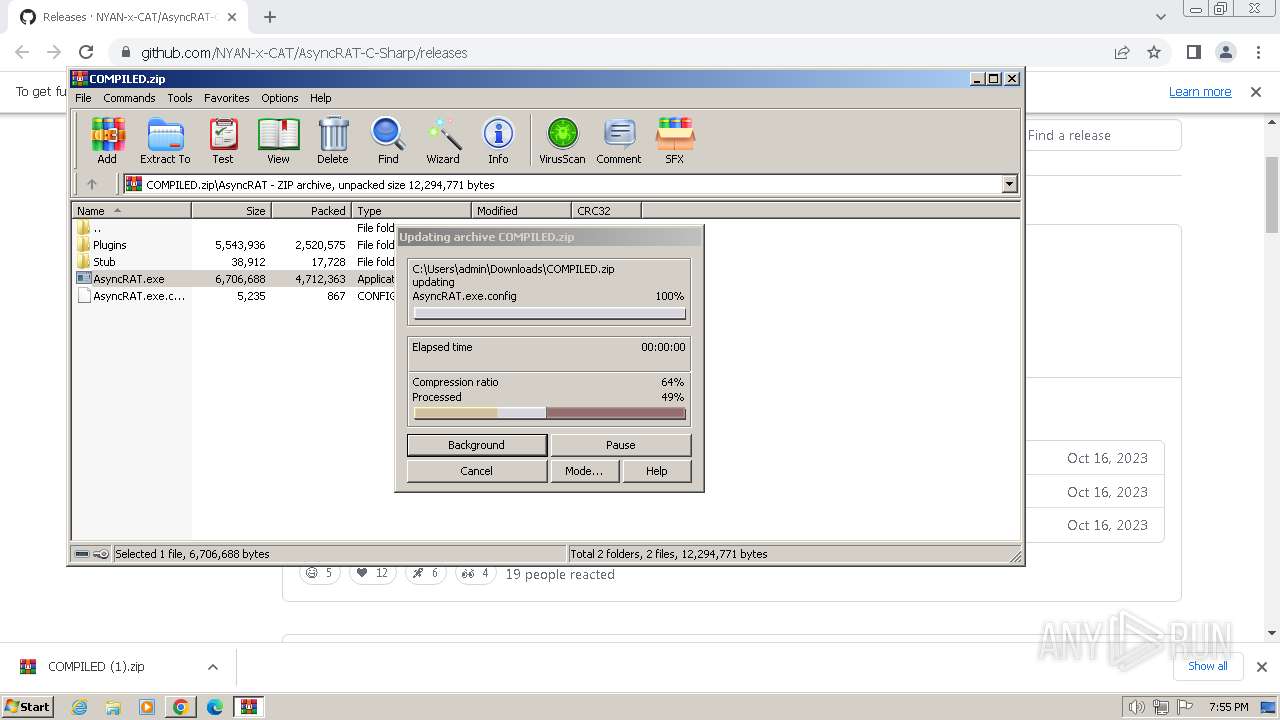Reload the Chrome page

[x=86, y=52]
